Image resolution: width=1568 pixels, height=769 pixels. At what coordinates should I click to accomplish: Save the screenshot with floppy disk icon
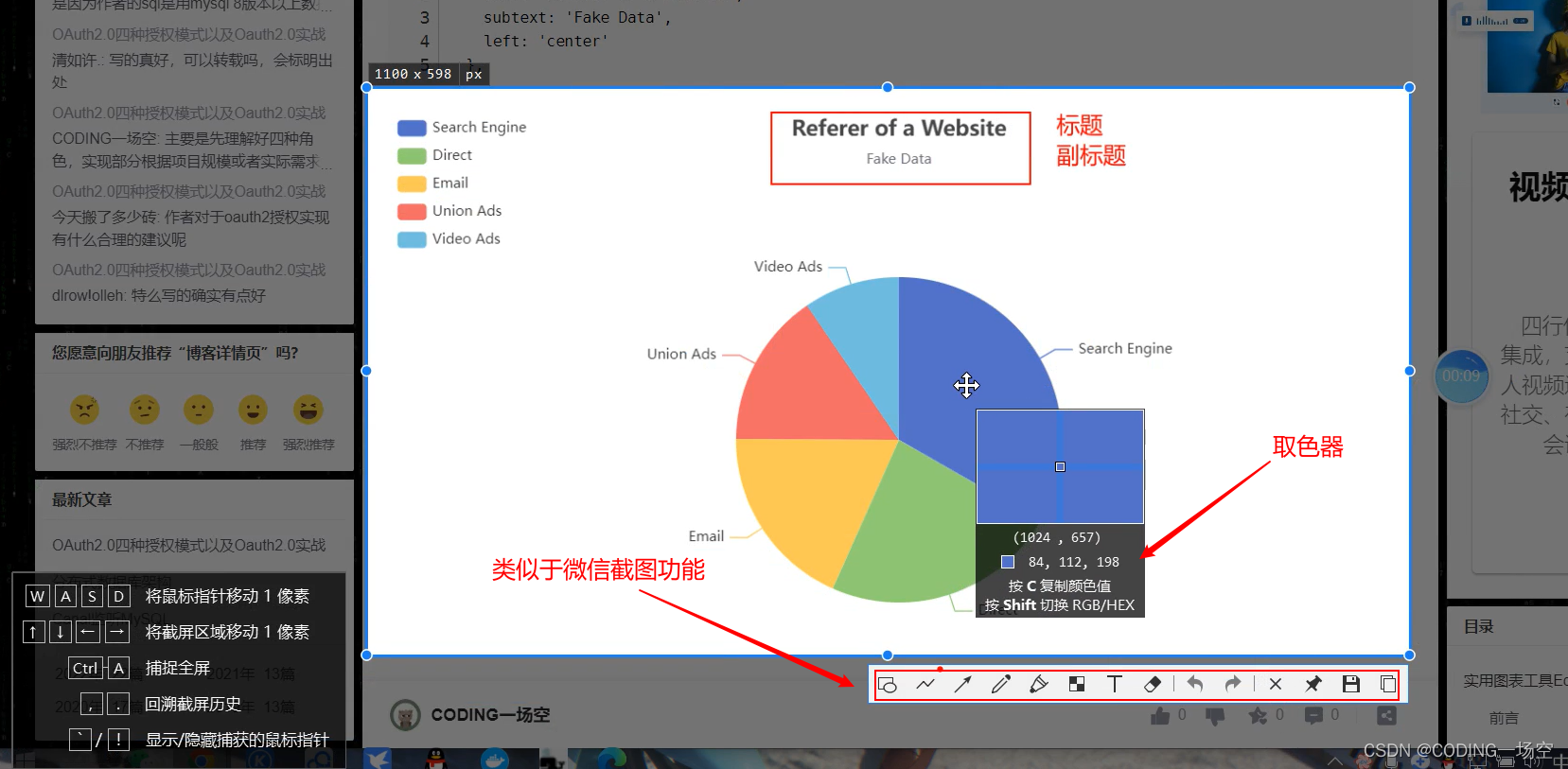tap(1351, 685)
